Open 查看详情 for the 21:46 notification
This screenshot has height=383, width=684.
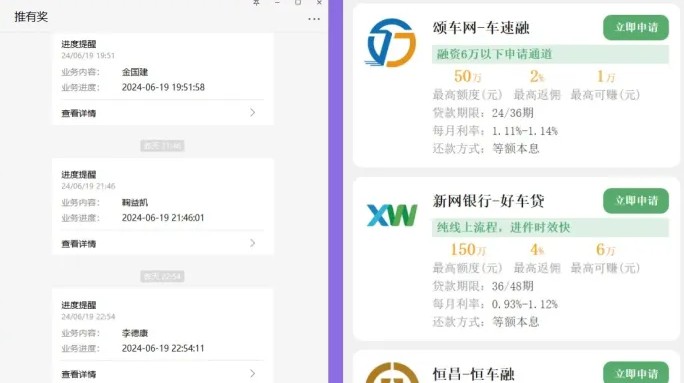[x=79, y=244]
